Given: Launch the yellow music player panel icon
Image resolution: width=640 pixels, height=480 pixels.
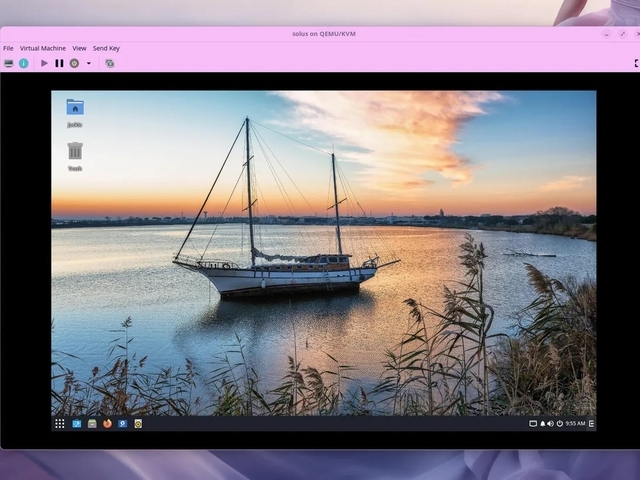Looking at the screenshot, I should (138, 424).
